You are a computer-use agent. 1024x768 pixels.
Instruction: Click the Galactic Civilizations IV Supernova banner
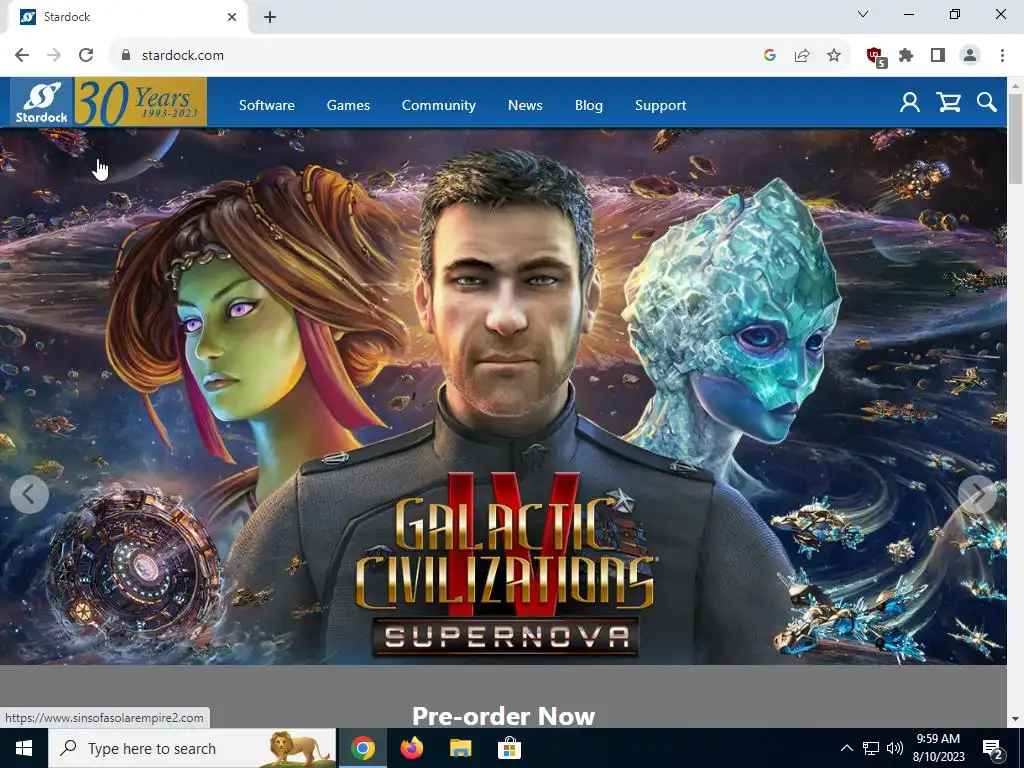tap(504, 396)
